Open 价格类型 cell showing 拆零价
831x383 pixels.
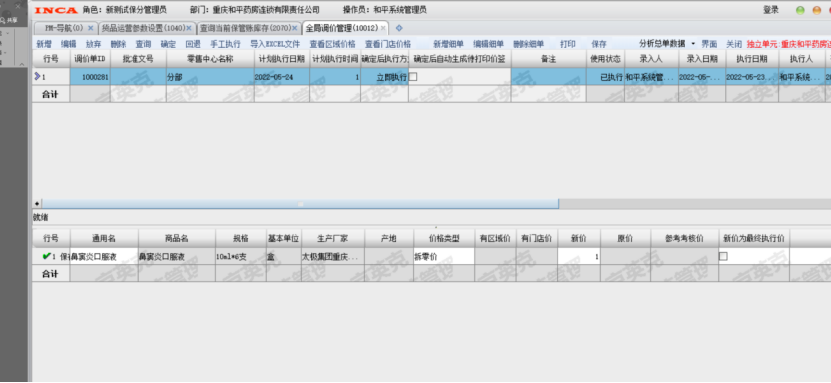click(x=444, y=256)
